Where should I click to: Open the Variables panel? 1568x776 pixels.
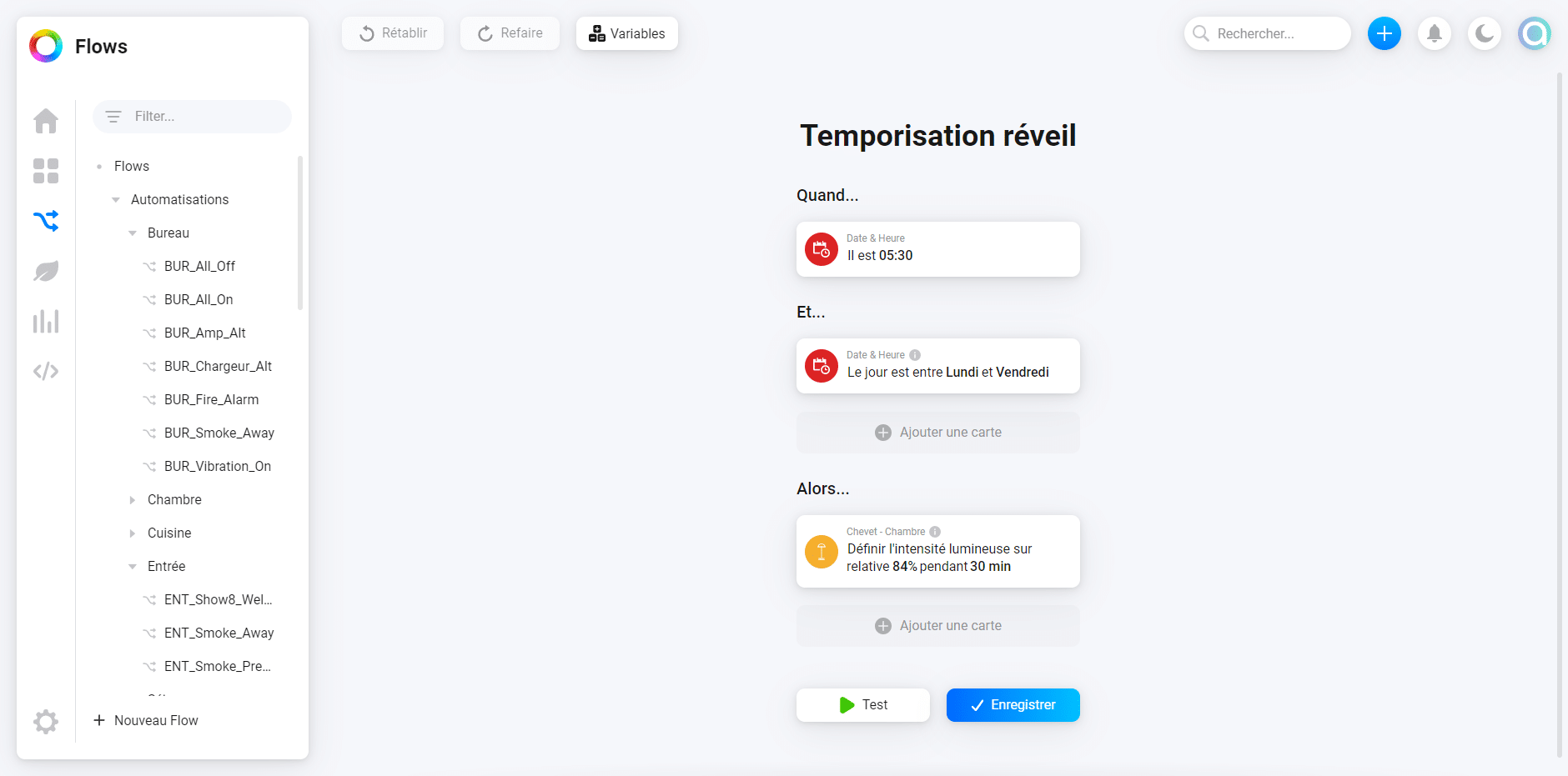click(x=627, y=33)
